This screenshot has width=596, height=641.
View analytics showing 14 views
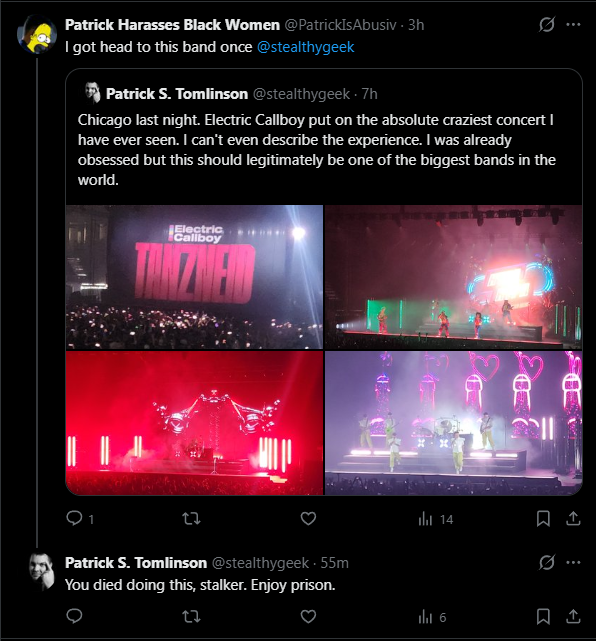click(436, 519)
